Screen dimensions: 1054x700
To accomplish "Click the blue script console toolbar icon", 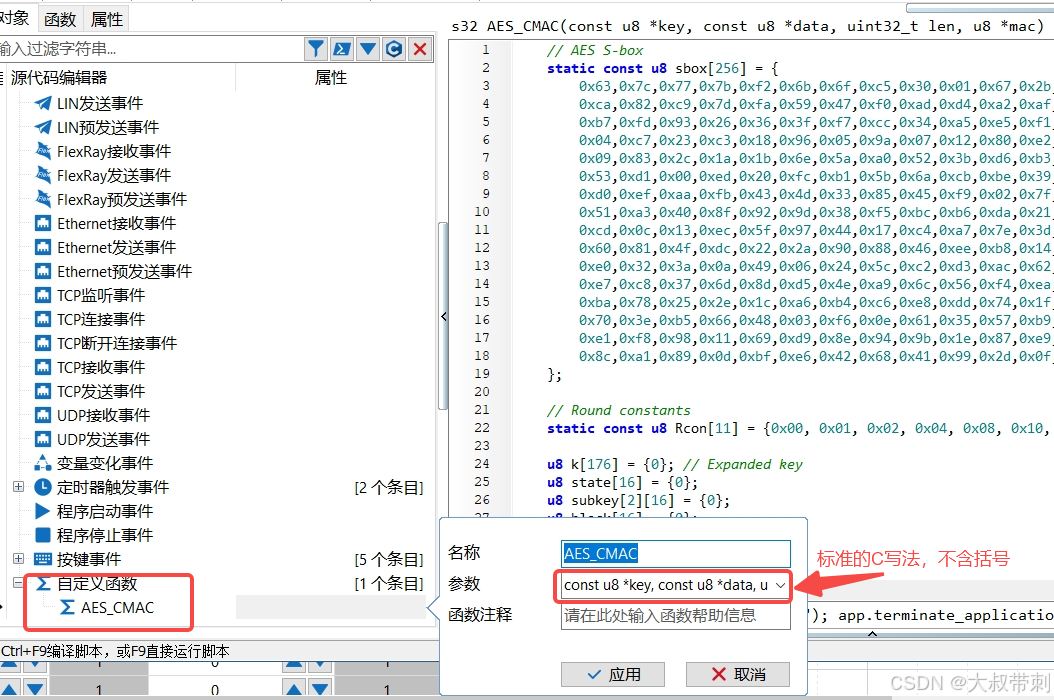I will point(342,48).
